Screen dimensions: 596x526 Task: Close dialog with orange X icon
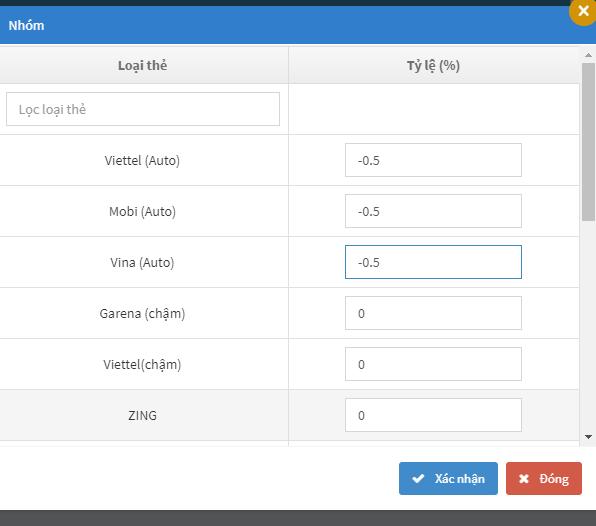583,11
